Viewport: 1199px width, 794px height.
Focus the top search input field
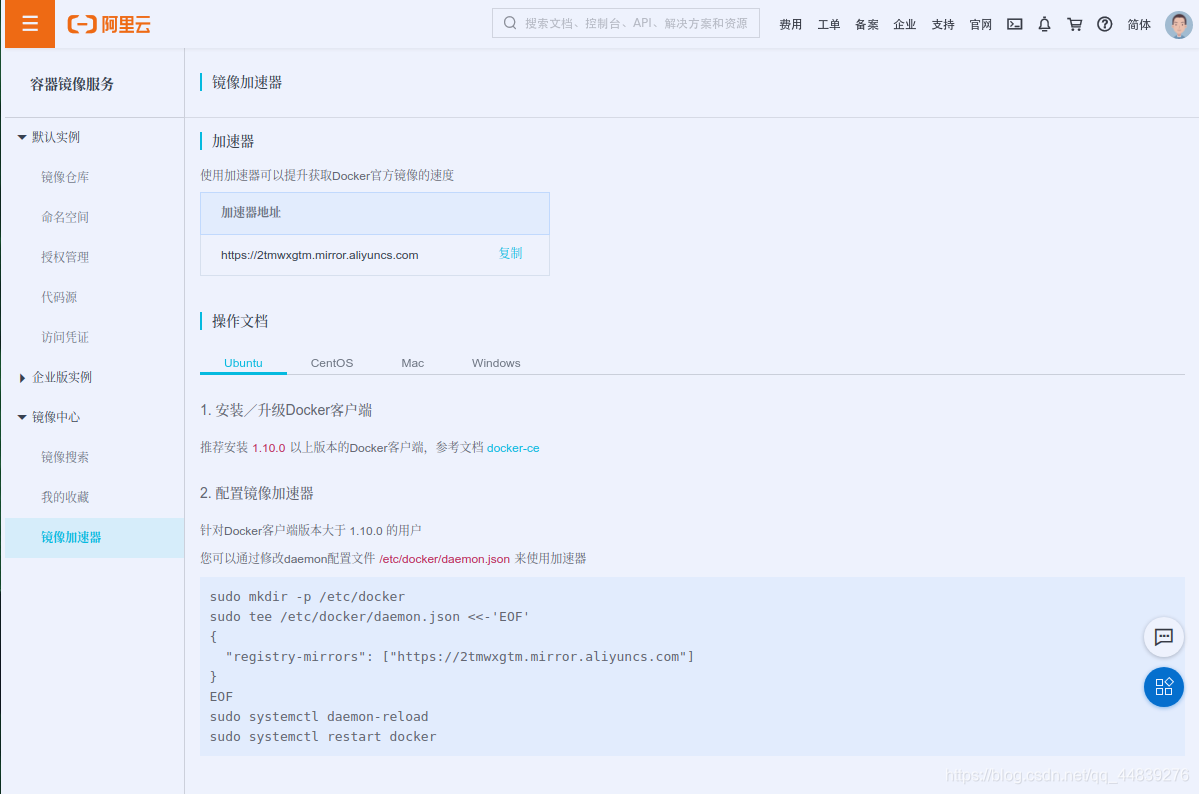coord(625,23)
